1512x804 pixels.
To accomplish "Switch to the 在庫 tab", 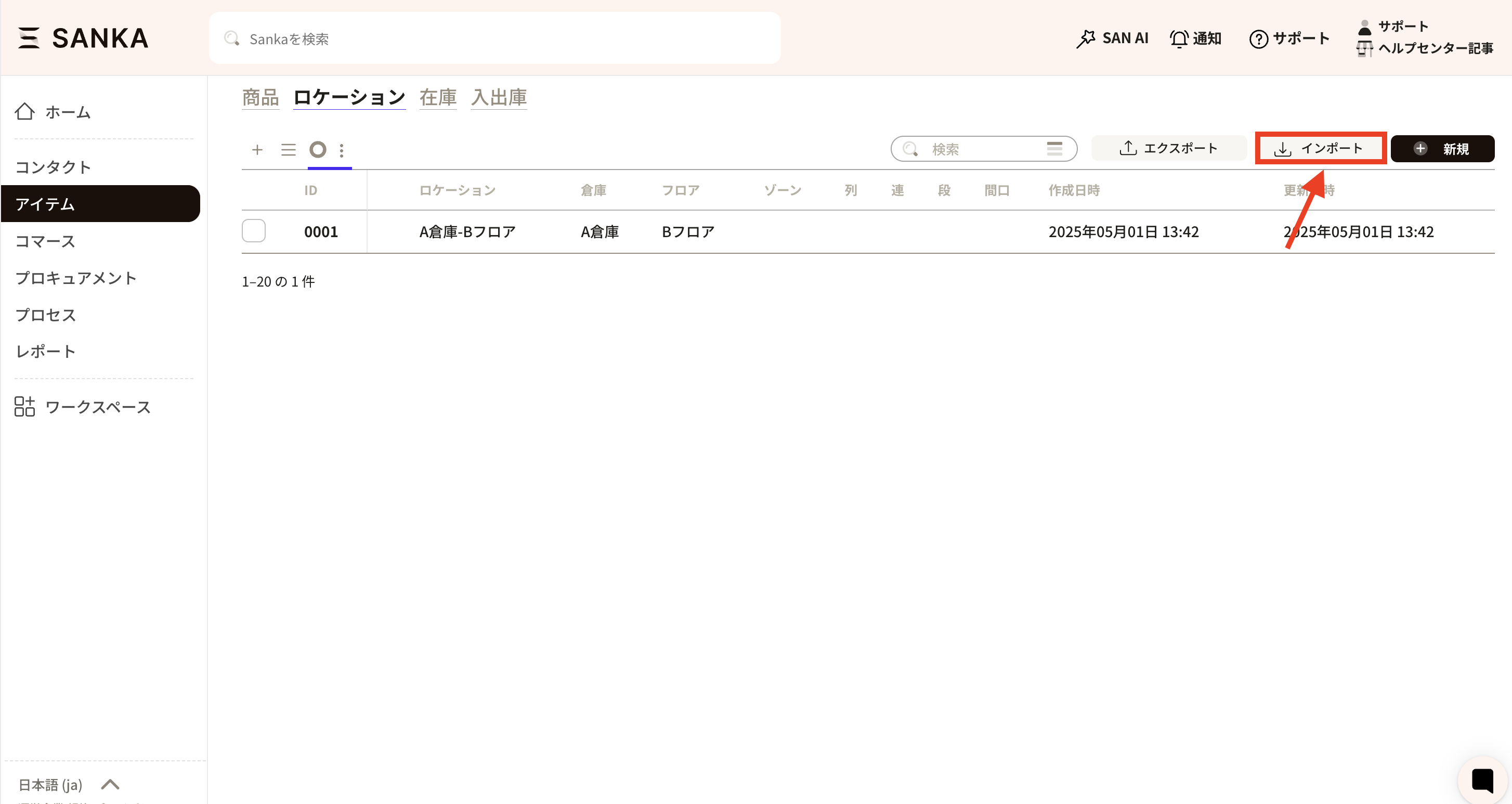I will pos(438,97).
